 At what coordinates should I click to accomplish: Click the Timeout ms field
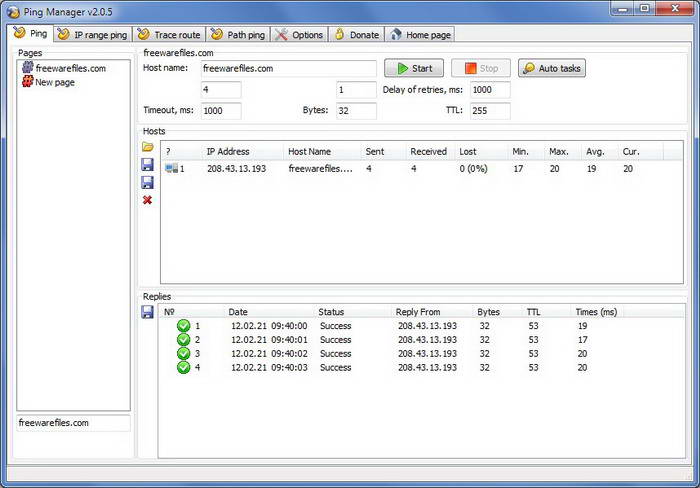point(221,111)
